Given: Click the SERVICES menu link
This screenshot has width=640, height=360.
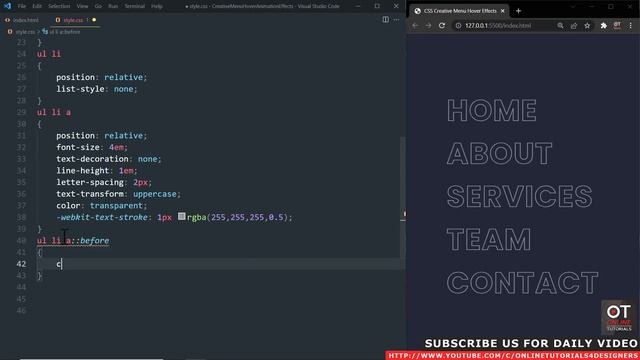Looking at the screenshot, I should click(519, 196).
